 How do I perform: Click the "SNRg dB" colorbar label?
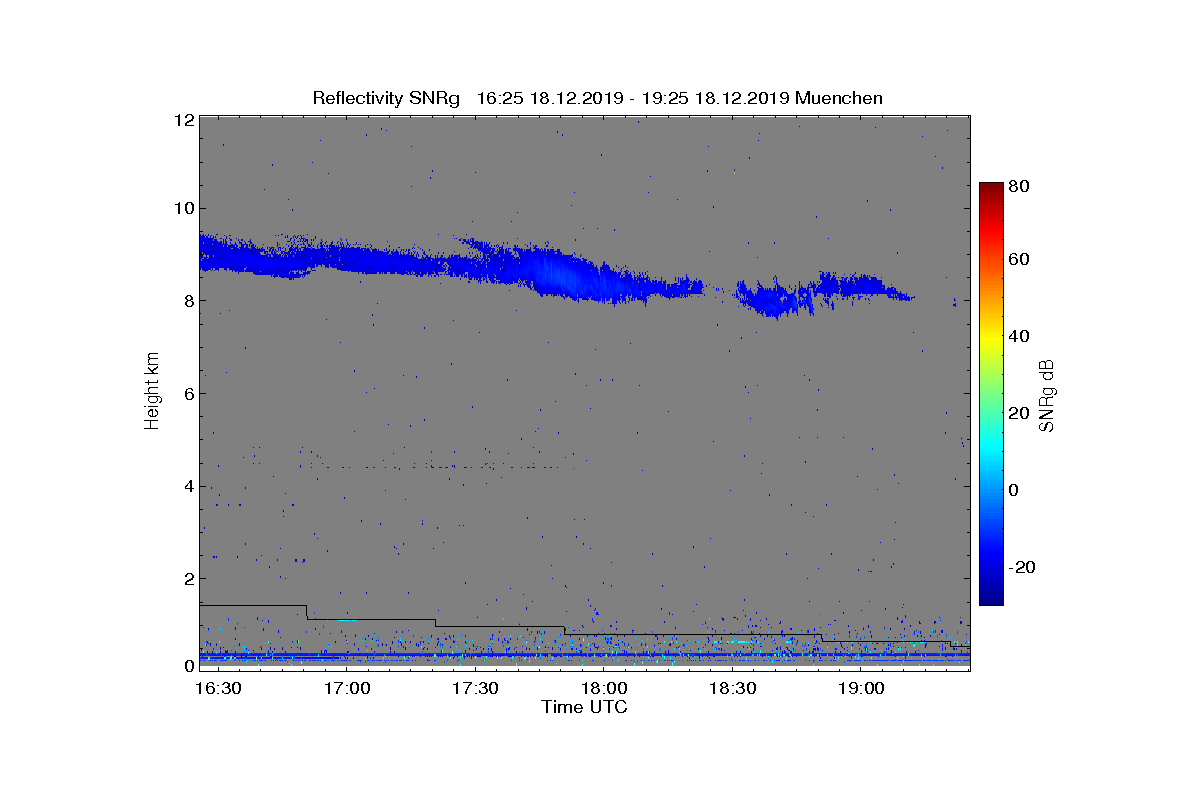1047,395
